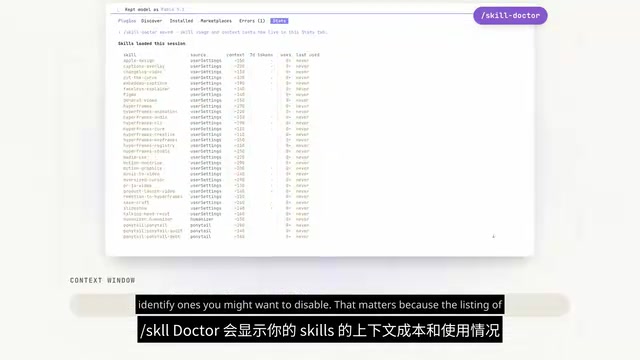Select the hyperframes-registry skill row
Image resolution: width=640 pixels, height=360 pixels.
(216, 145)
